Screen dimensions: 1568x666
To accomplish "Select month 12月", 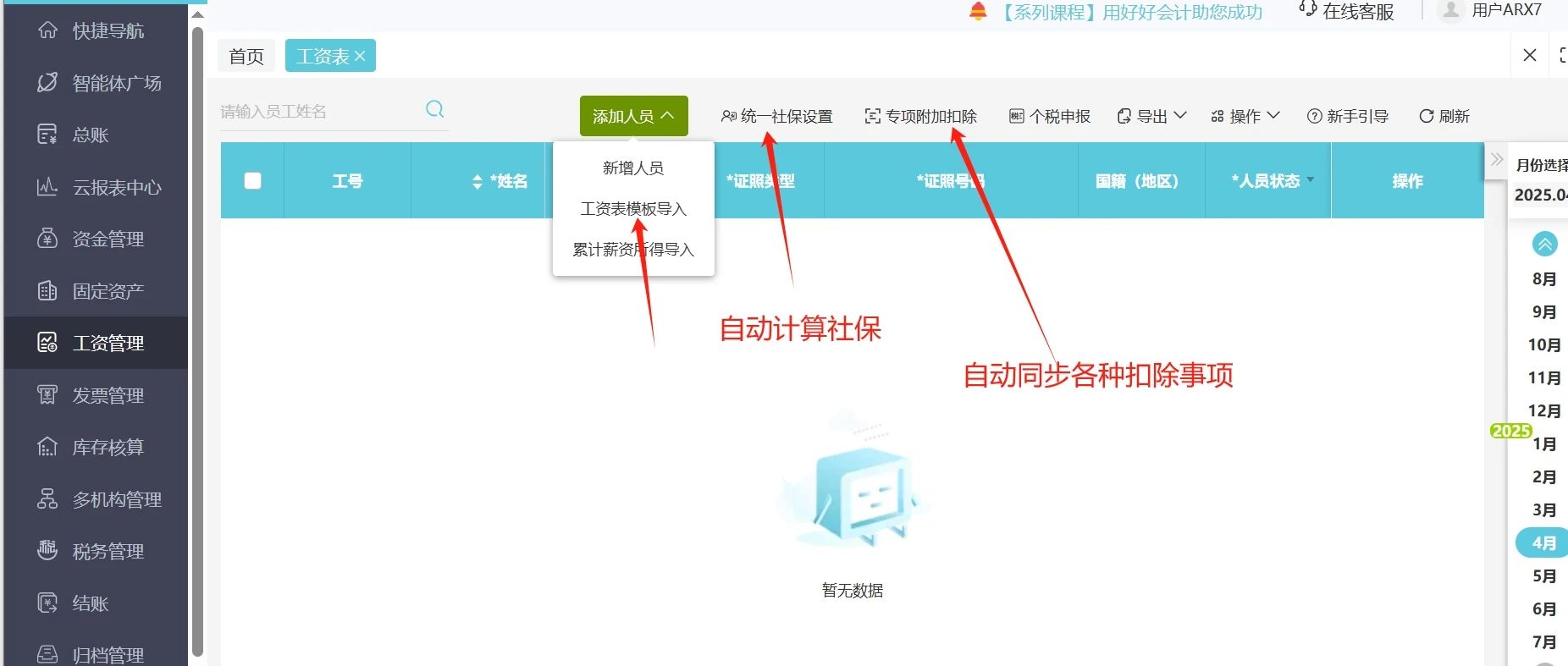I will click(1544, 410).
